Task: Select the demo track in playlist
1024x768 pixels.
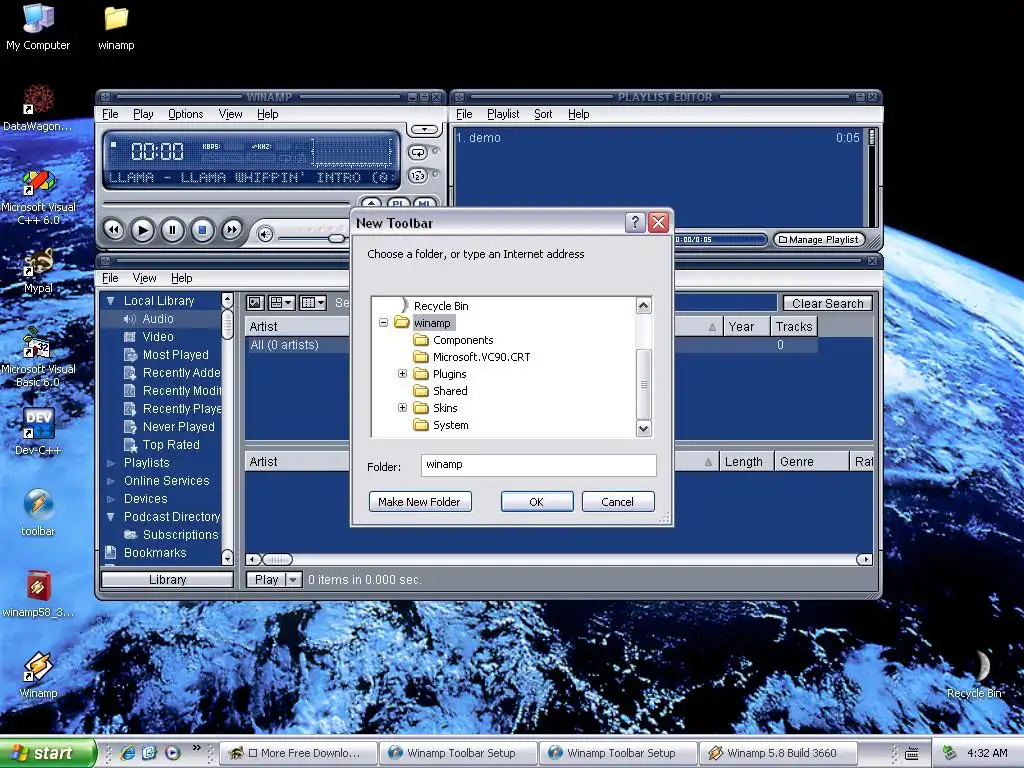Action: 658,138
